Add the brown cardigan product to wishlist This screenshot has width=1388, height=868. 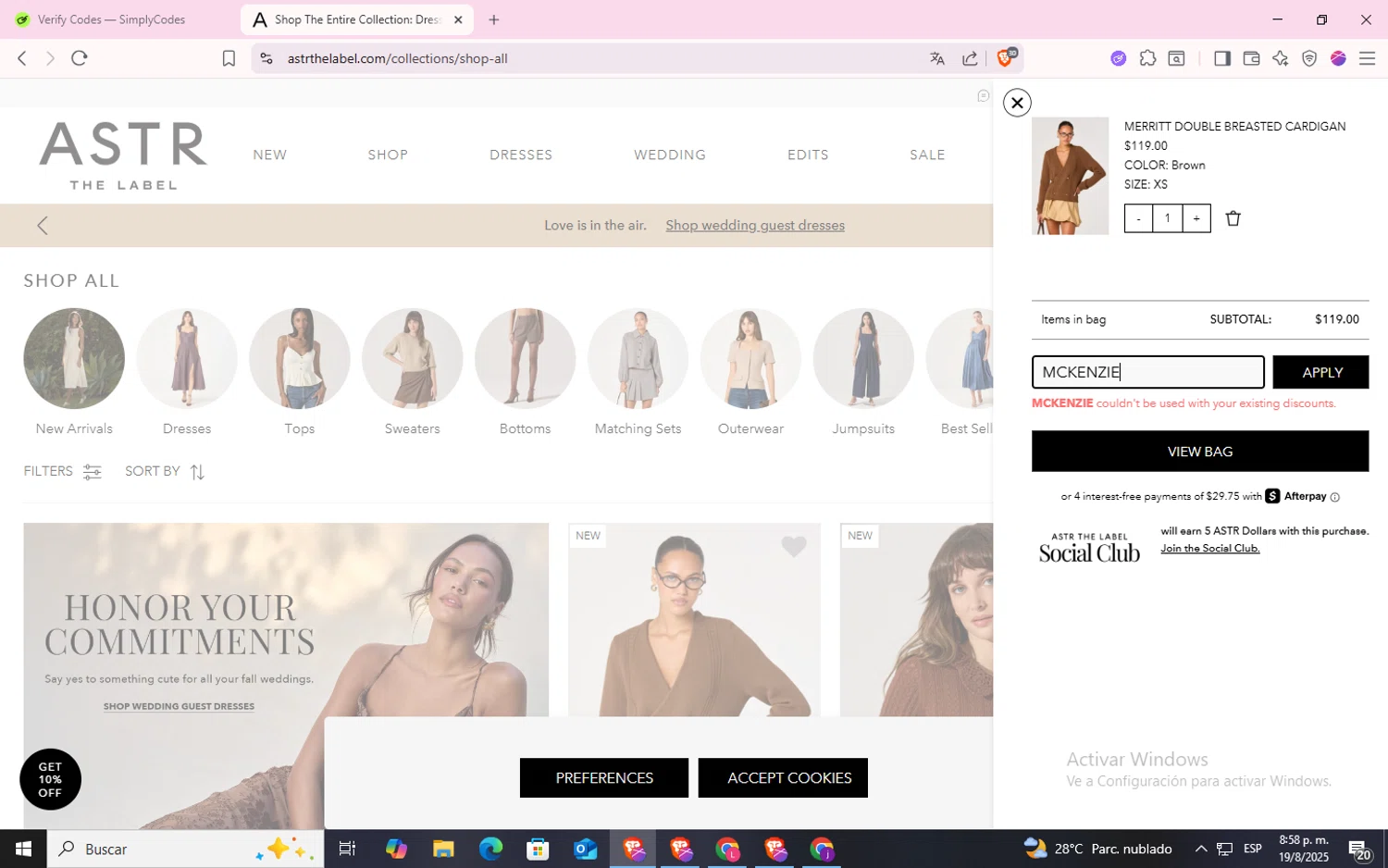coord(794,547)
